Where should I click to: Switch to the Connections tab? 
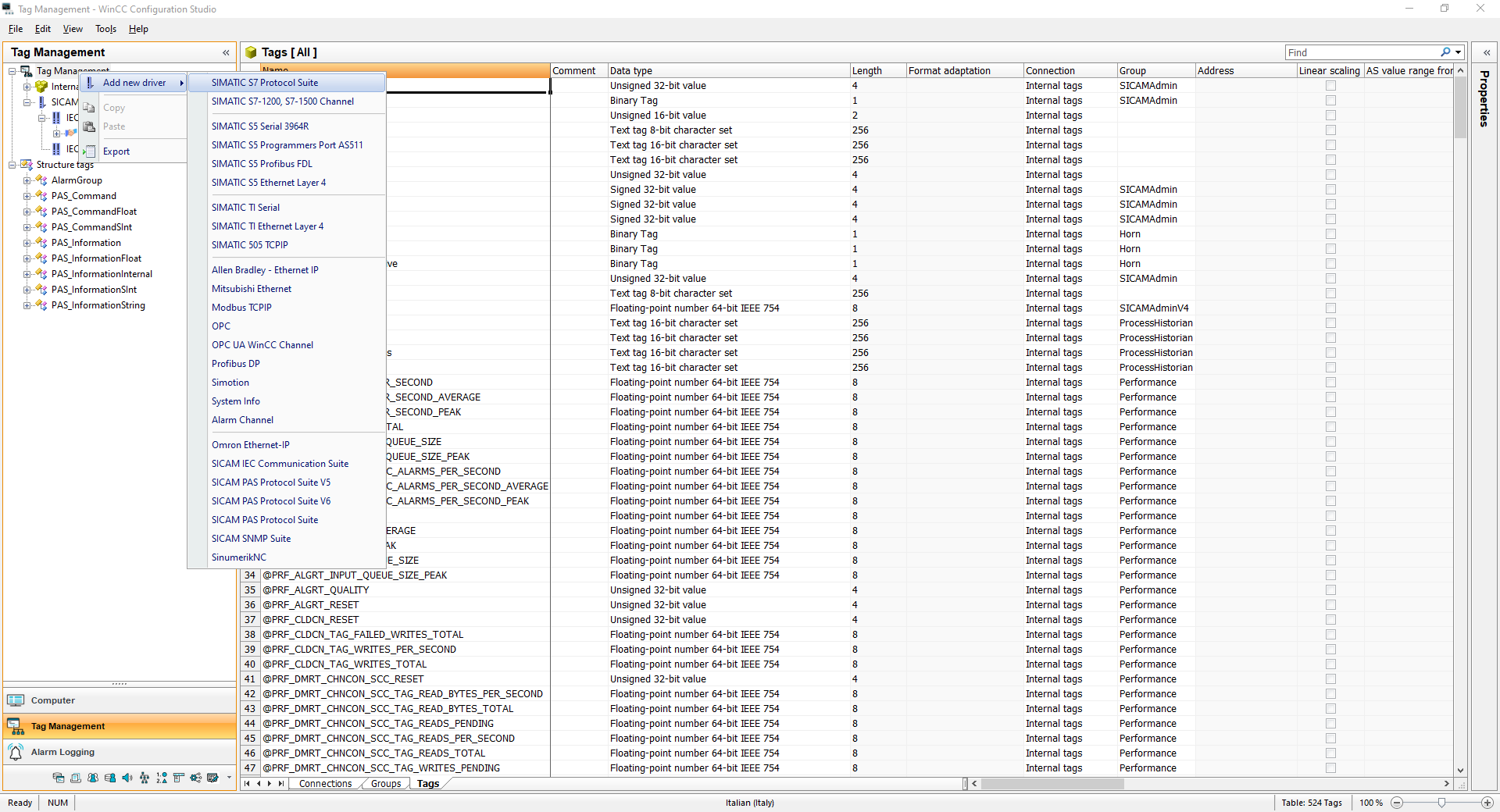coord(325,784)
